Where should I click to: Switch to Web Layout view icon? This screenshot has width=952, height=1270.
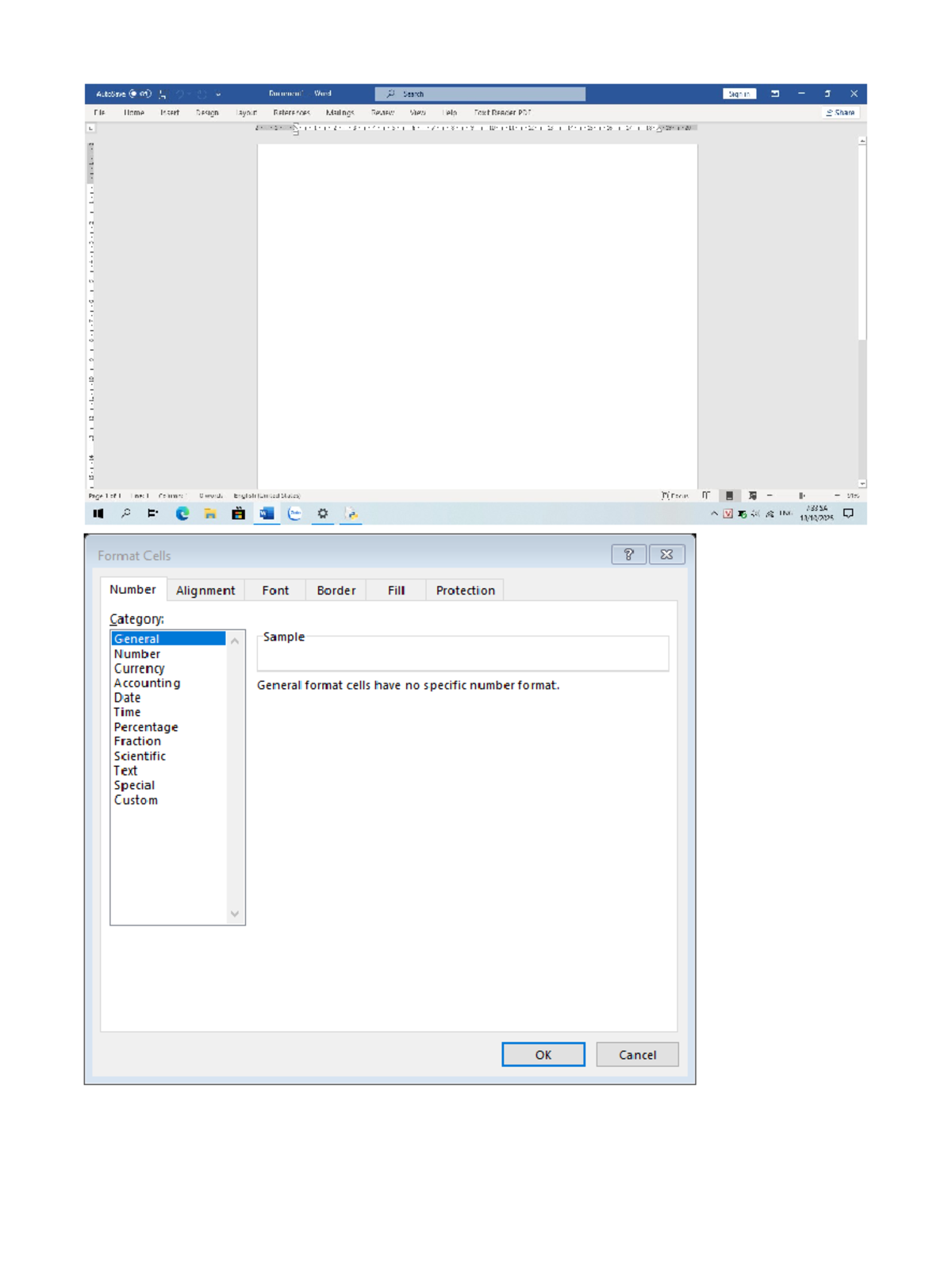[752, 495]
